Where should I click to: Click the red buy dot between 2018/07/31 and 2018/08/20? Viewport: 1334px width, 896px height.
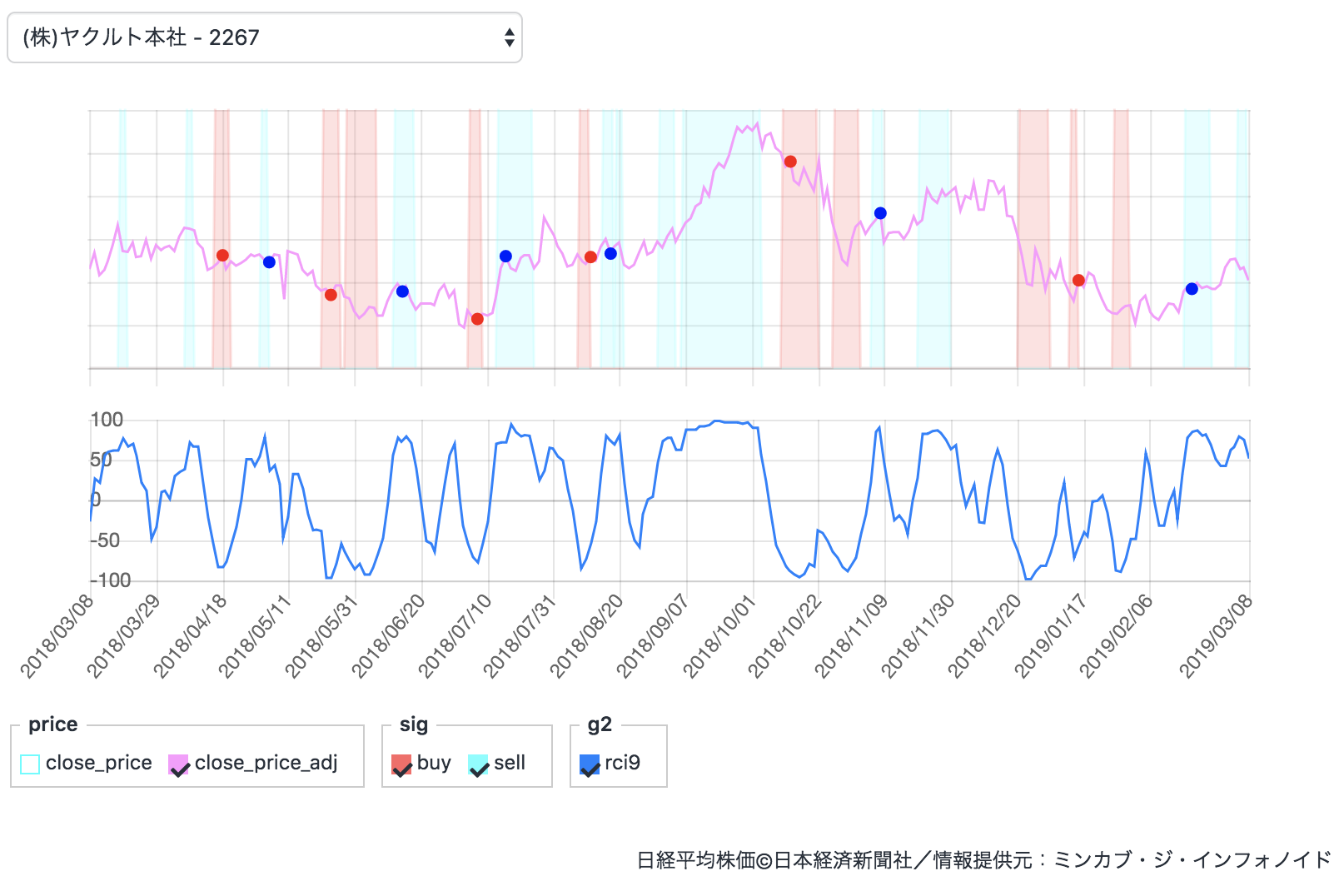[x=590, y=257]
